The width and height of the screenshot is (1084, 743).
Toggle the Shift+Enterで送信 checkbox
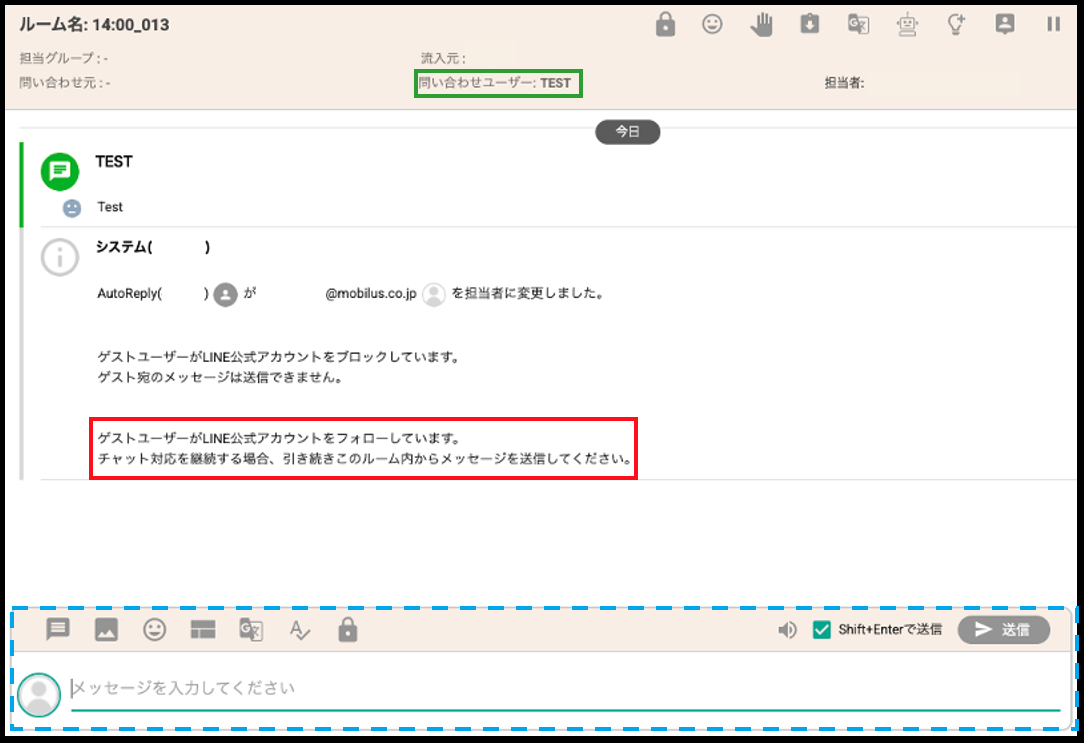coord(822,630)
